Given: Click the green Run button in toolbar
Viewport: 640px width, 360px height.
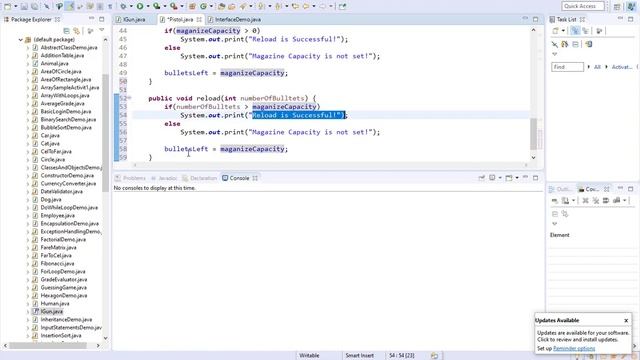Looking at the screenshot, I should [140, 6].
